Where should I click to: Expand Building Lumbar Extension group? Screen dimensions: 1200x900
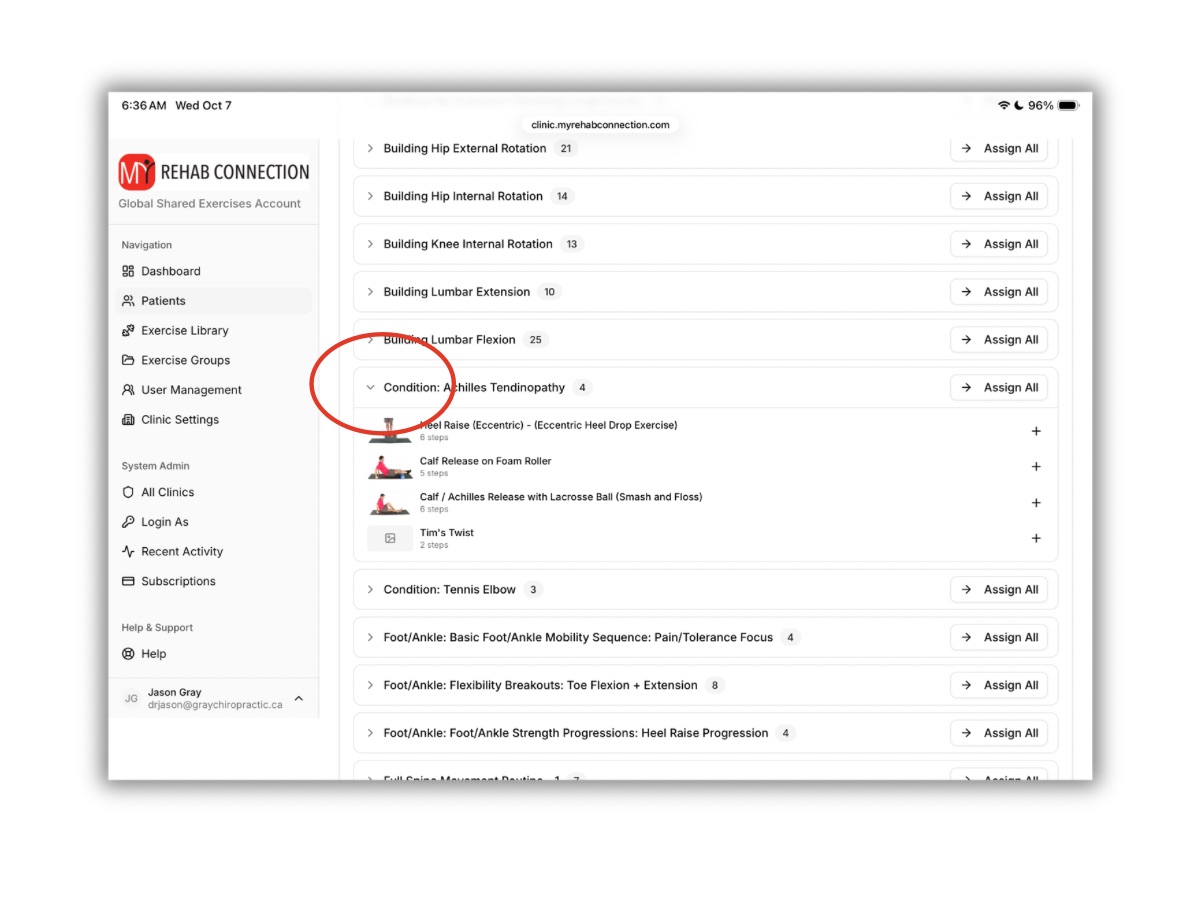pyautogui.click(x=370, y=292)
